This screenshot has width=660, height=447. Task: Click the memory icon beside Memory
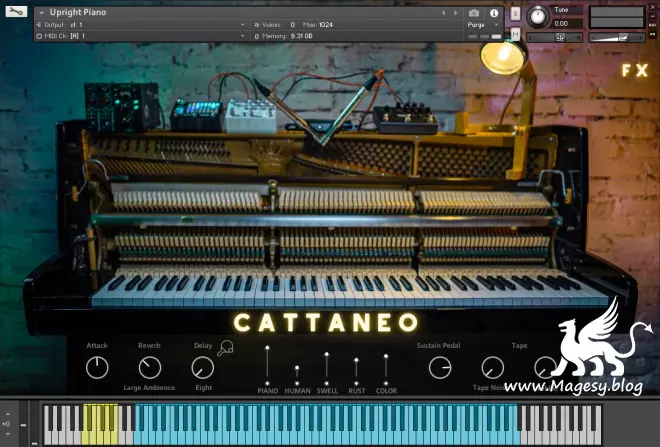[x=257, y=37]
